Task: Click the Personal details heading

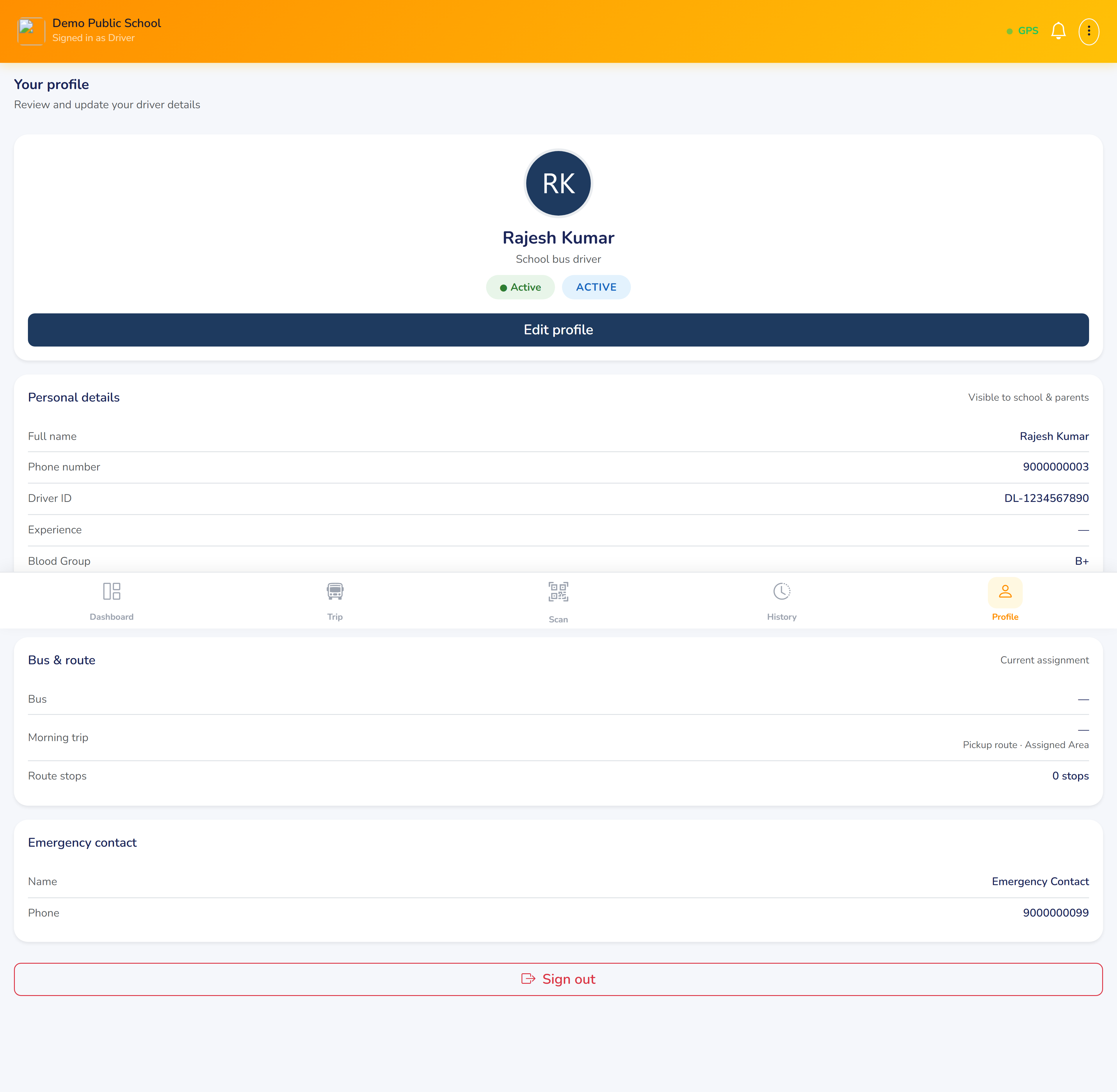Action: click(x=74, y=397)
